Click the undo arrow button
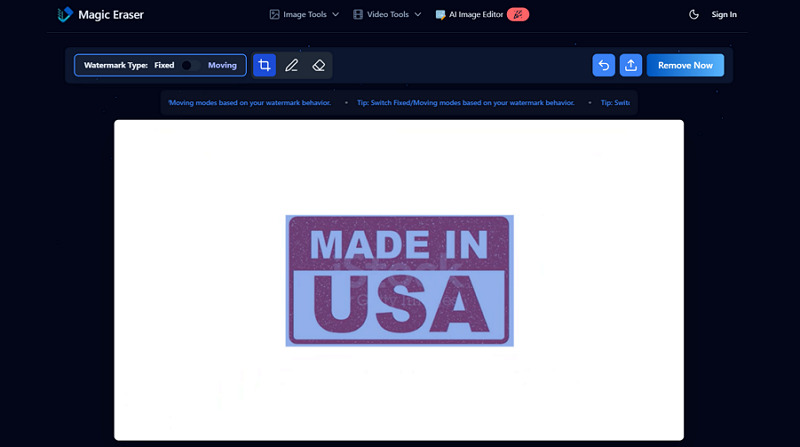 (x=604, y=65)
